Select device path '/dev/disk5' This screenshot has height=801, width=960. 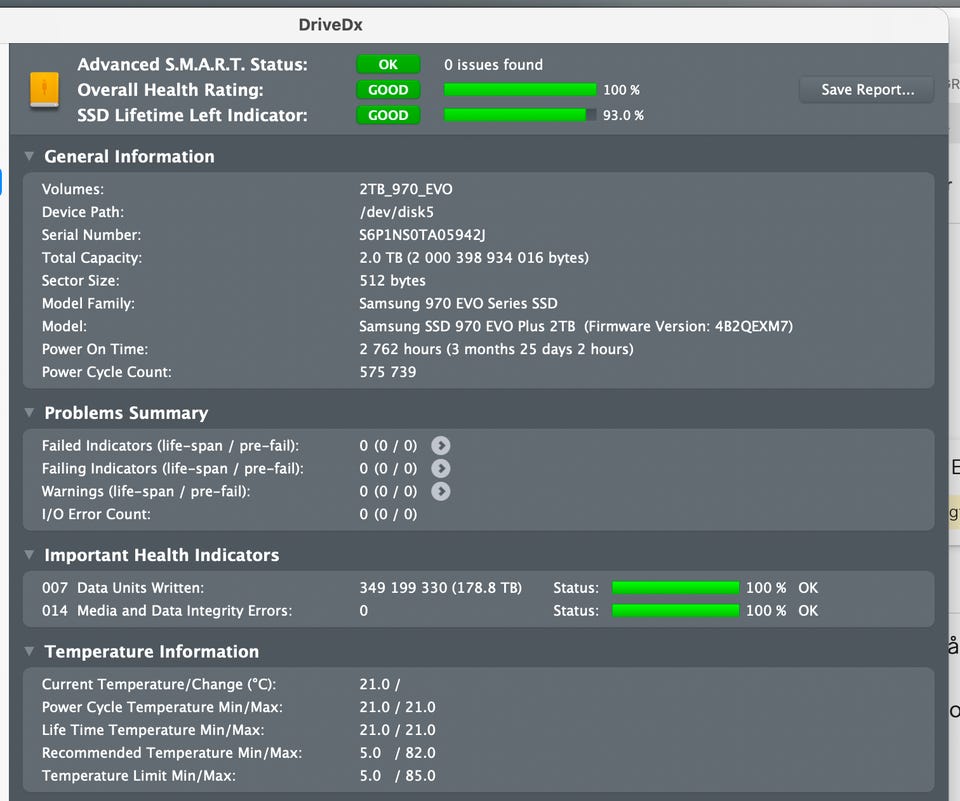click(x=397, y=212)
